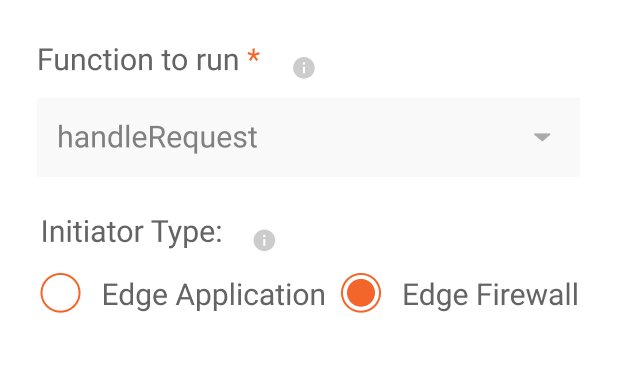
Task: Click the handleRequest text in the combo box
Action: [x=158, y=138]
